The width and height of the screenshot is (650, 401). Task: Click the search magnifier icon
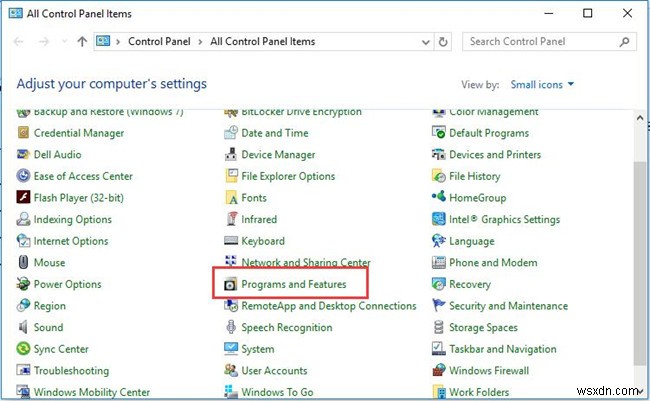tap(624, 41)
